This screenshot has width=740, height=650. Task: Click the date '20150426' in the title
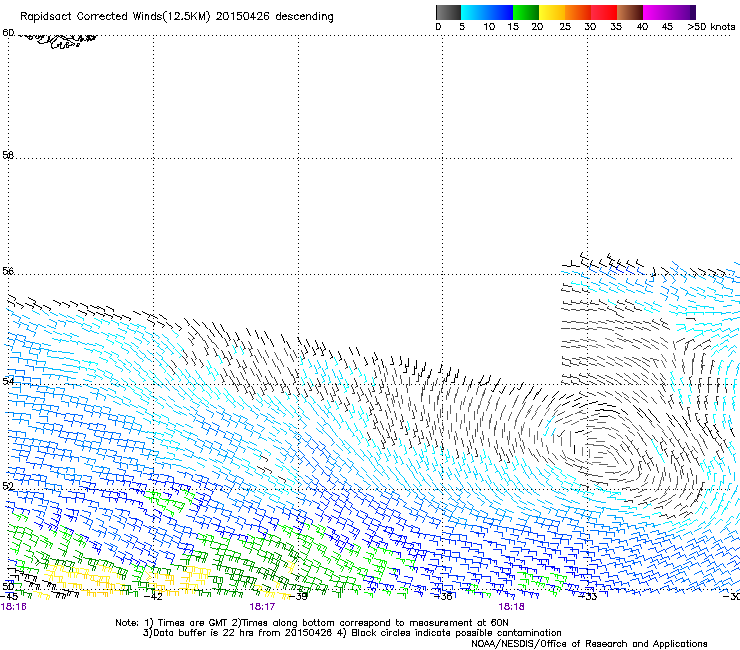[x=243, y=17]
